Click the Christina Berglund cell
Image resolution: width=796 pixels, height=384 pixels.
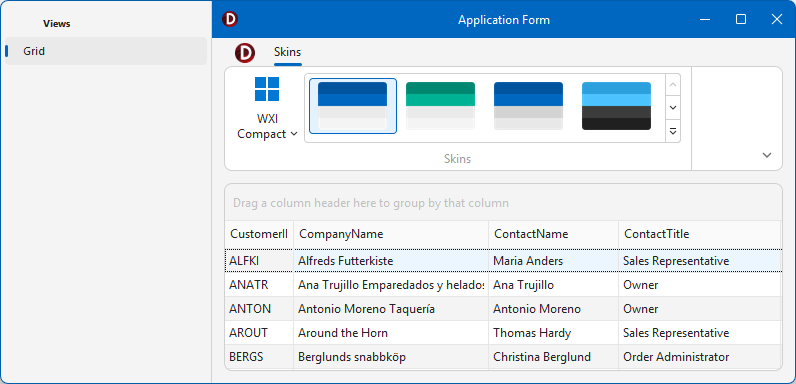pos(553,357)
